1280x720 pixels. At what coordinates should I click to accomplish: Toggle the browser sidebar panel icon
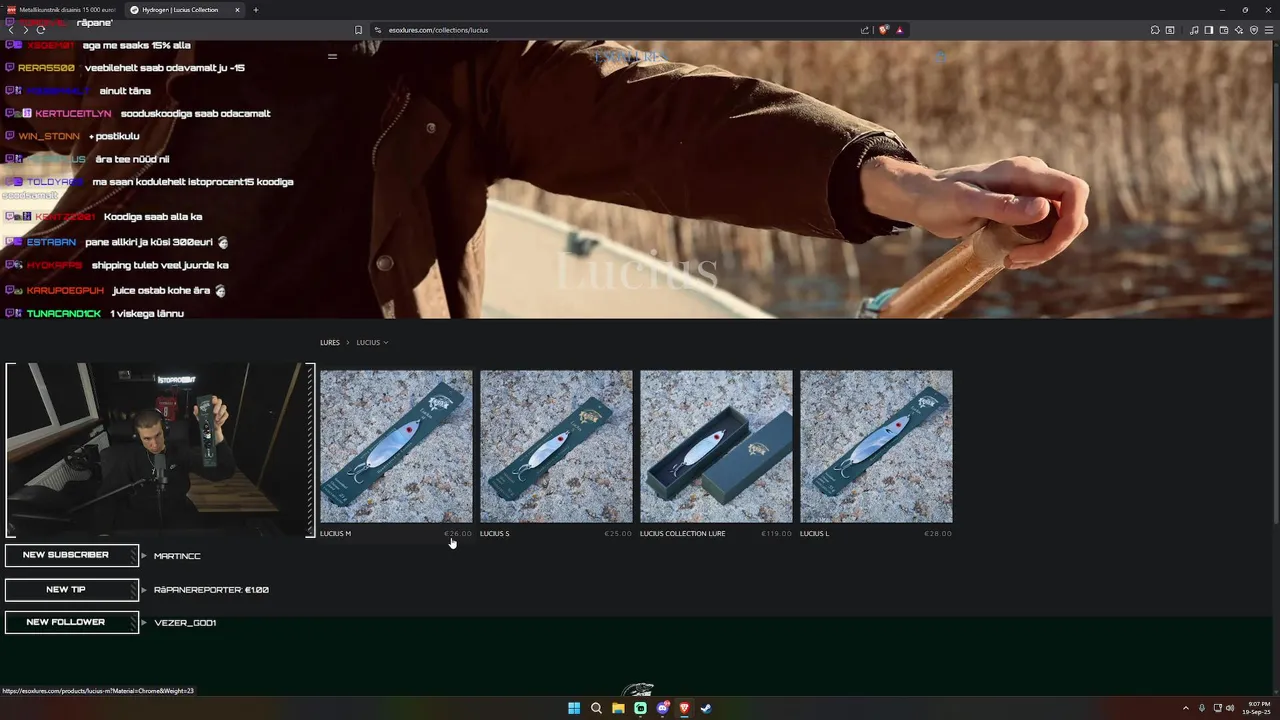click(1209, 30)
